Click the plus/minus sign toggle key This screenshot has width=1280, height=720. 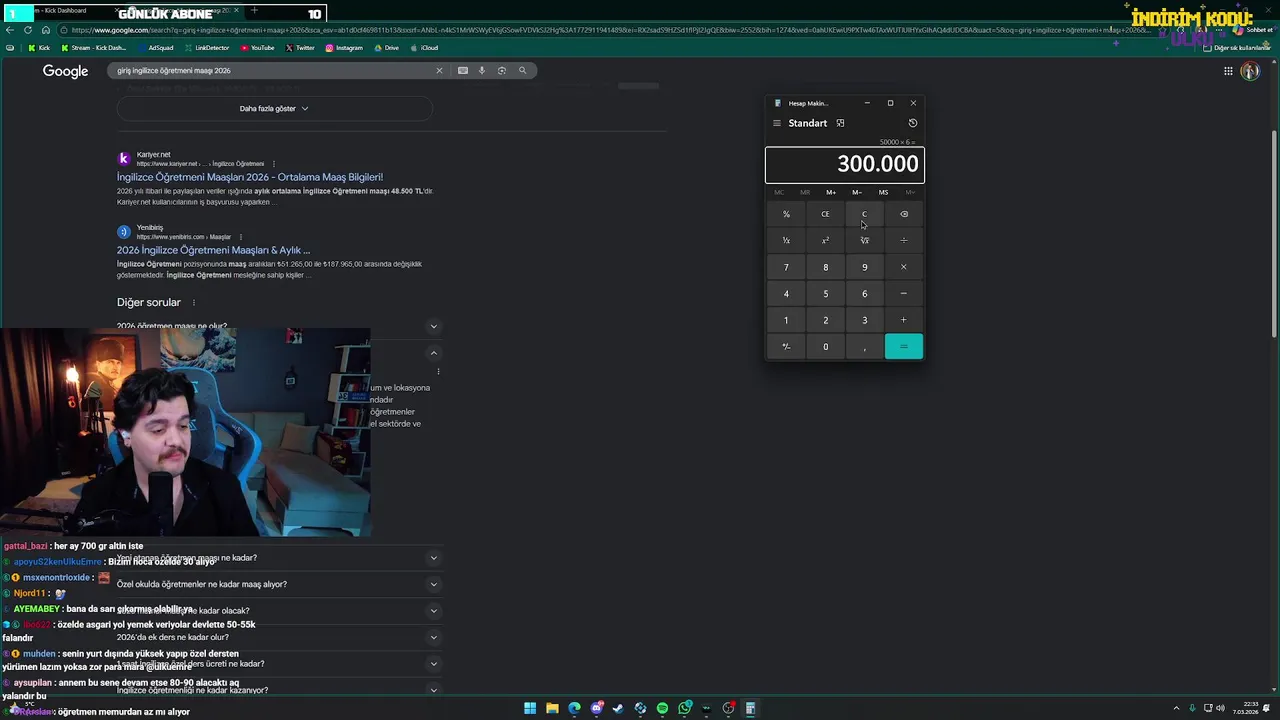786,347
